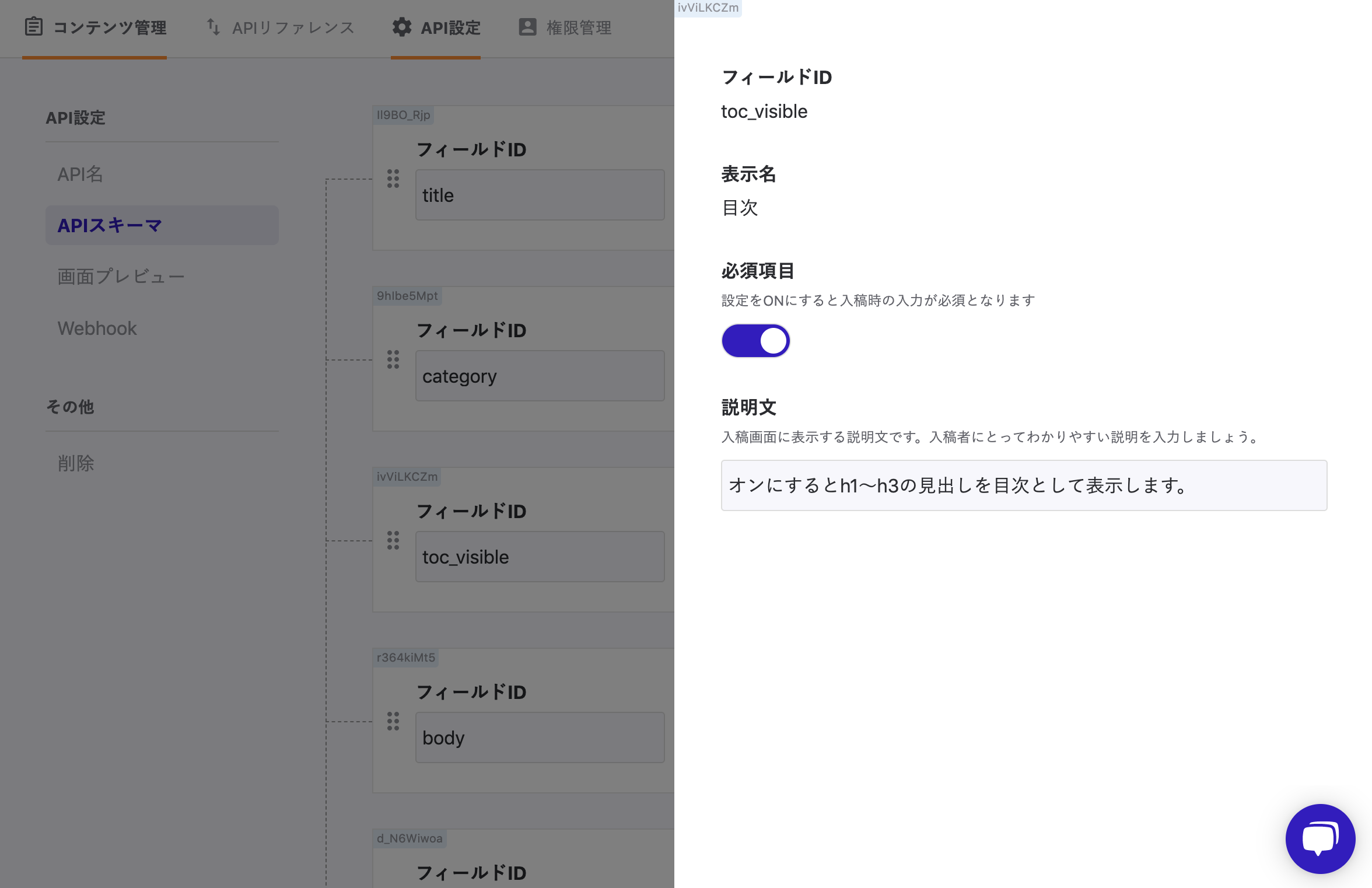This screenshot has height=888, width=1372.
Task: Click drag handle beside body field
Action: (x=393, y=721)
